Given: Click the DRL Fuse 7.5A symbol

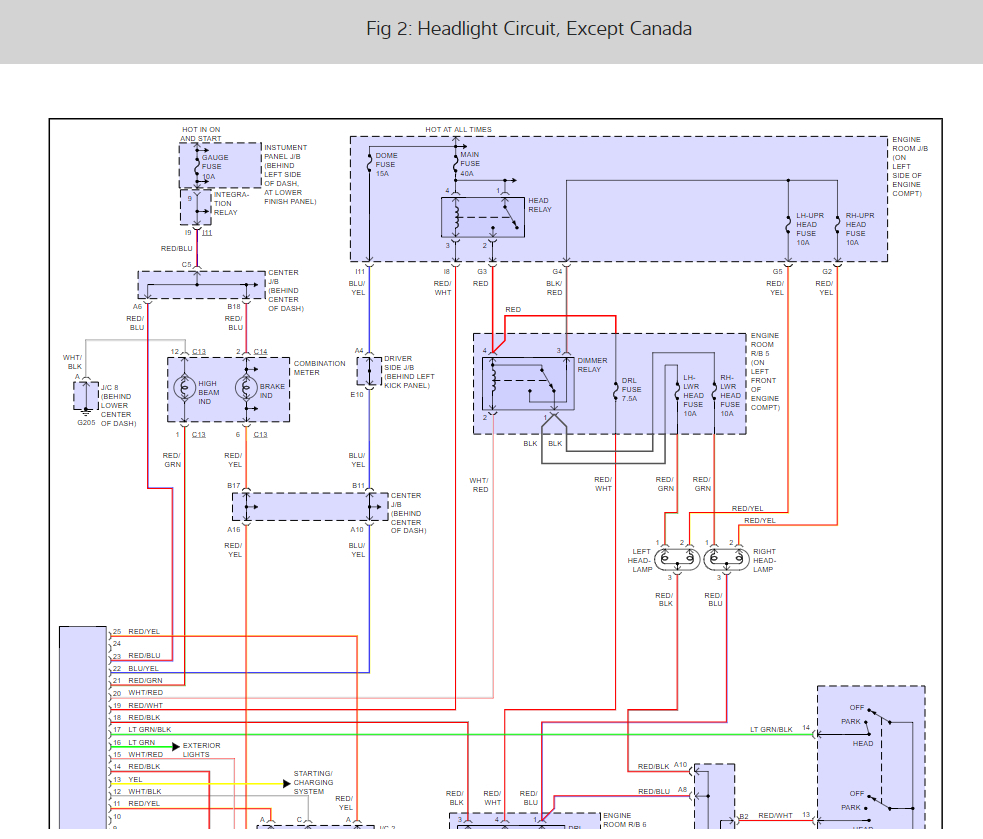Looking at the screenshot, I should tap(616, 389).
